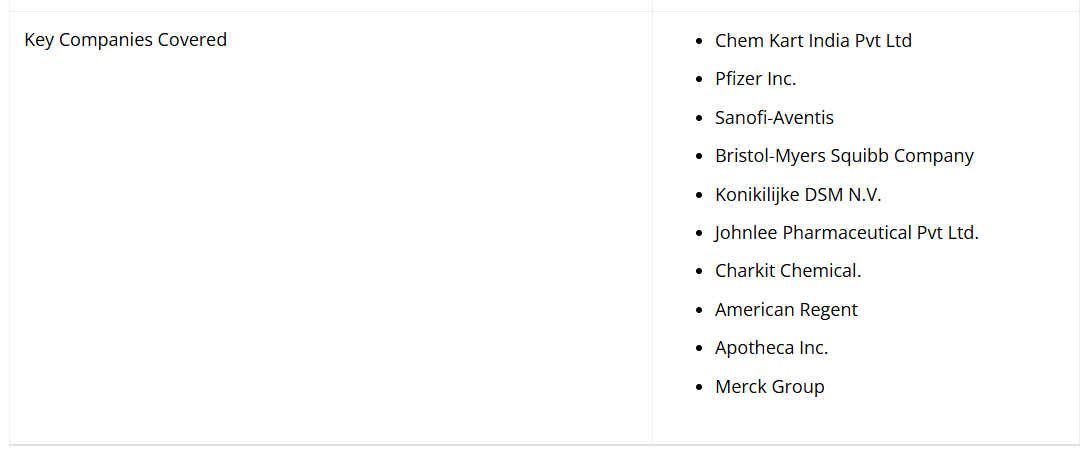Viewport: 1089px width, 453px height.
Task: Click the bullet beside Apotheca Inc.
Action: 700,349
